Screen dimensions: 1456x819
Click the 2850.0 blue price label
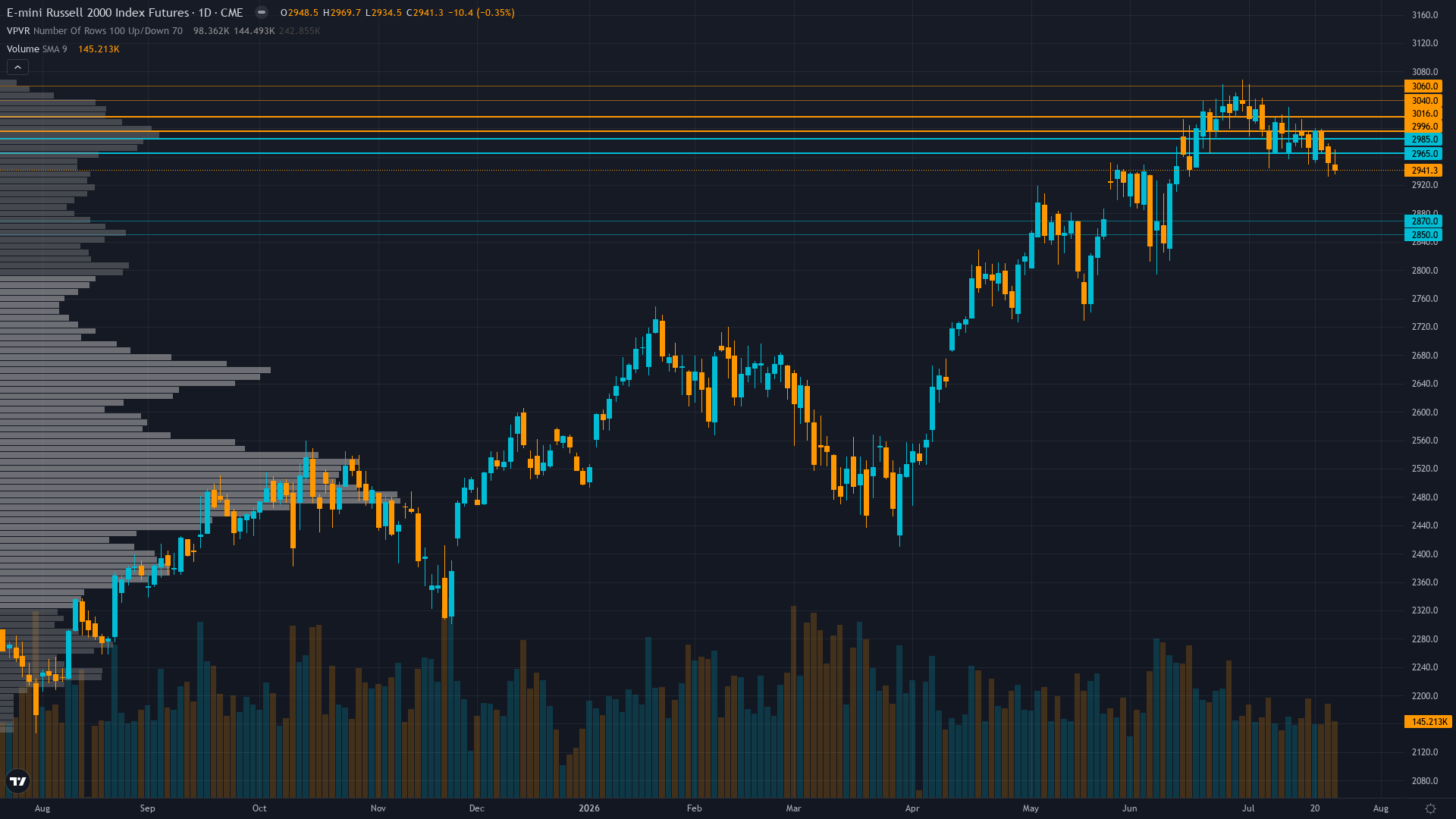pyautogui.click(x=1424, y=235)
